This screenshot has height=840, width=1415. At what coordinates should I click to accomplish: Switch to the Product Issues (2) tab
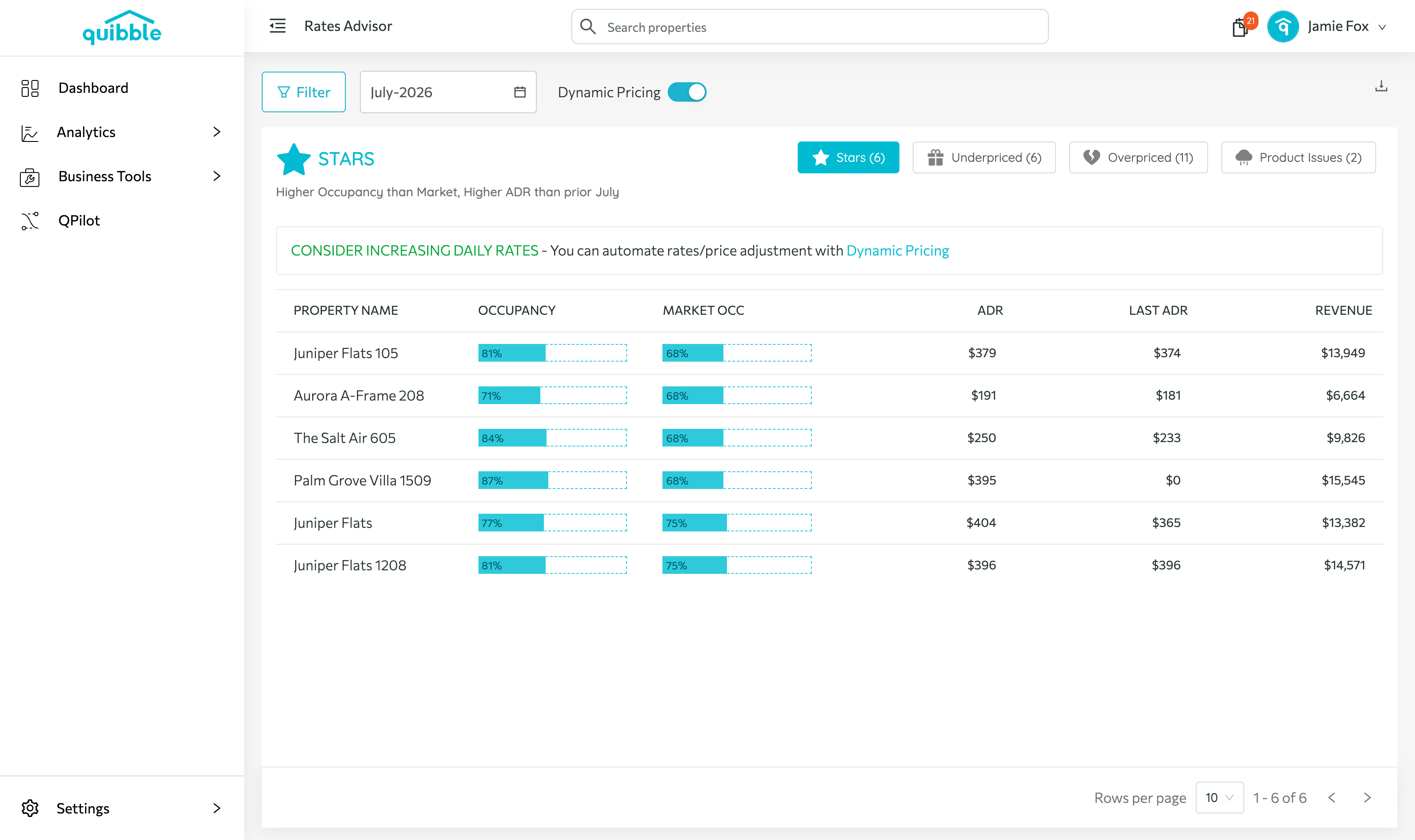1298,157
